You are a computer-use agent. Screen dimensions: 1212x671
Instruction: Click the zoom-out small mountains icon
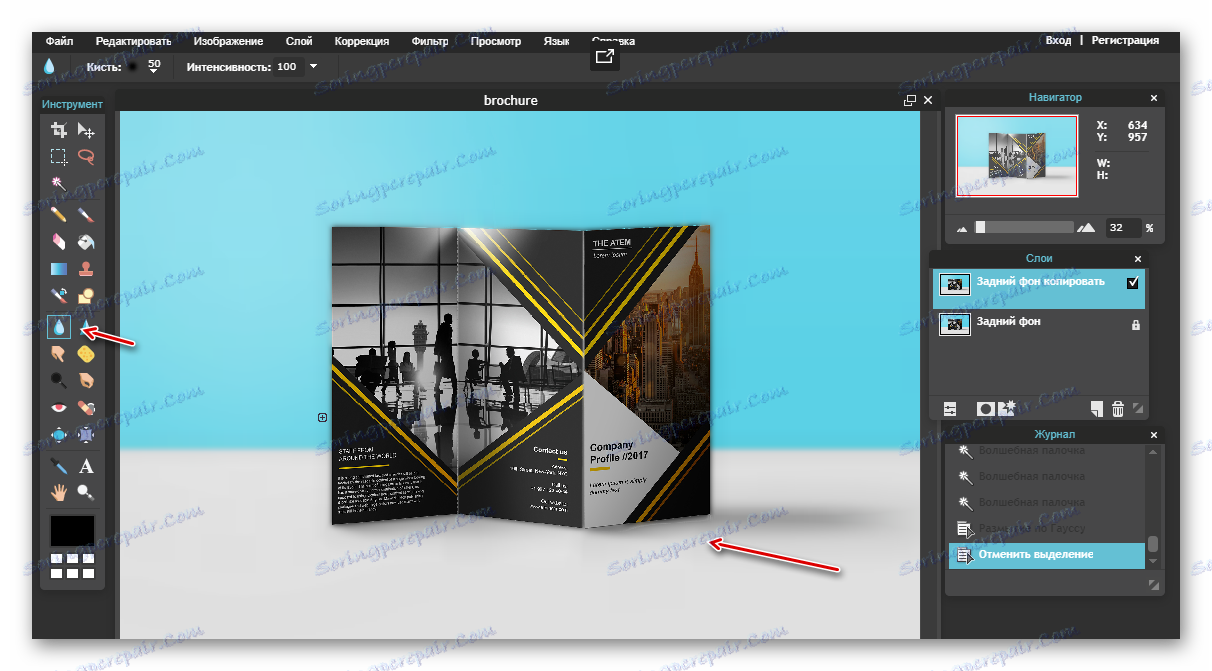(x=963, y=229)
